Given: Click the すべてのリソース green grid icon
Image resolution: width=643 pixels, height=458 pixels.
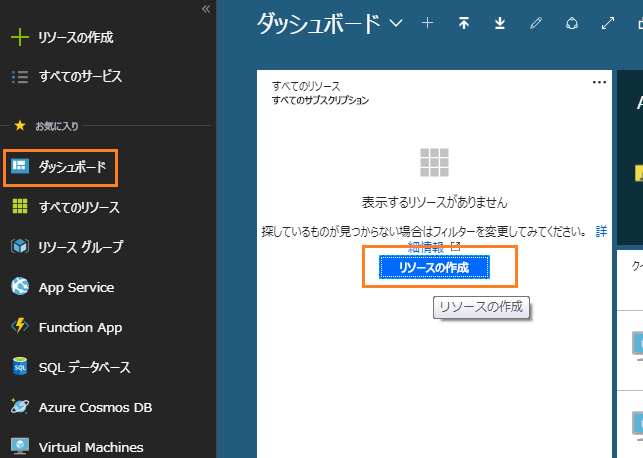Looking at the screenshot, I should (x=20, y=206).
